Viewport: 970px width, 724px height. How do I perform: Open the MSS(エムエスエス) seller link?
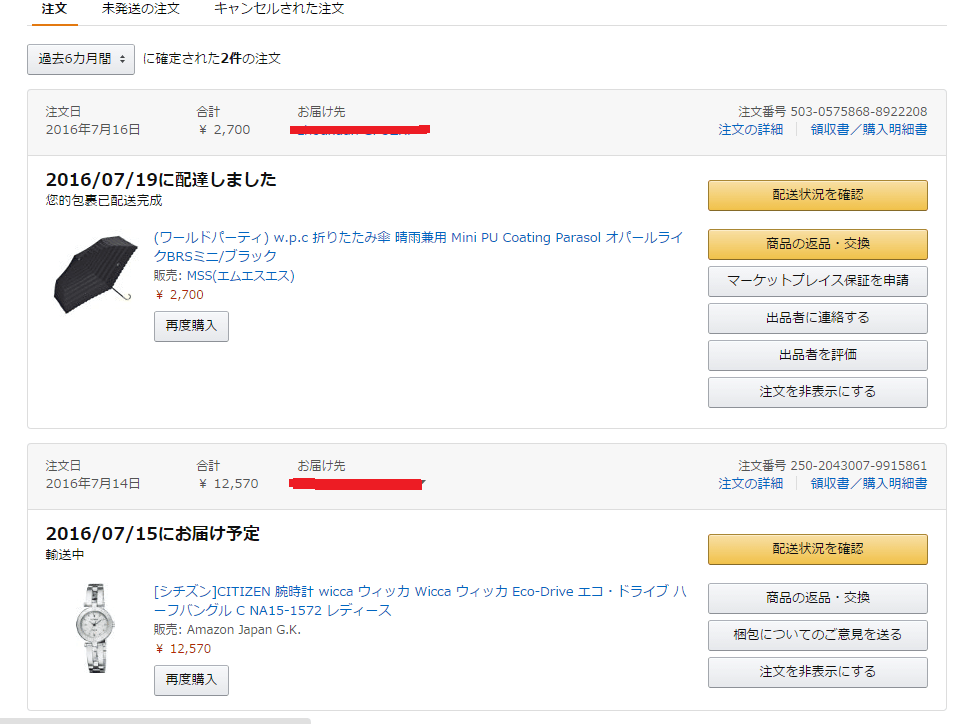click(x=240, y=276)
